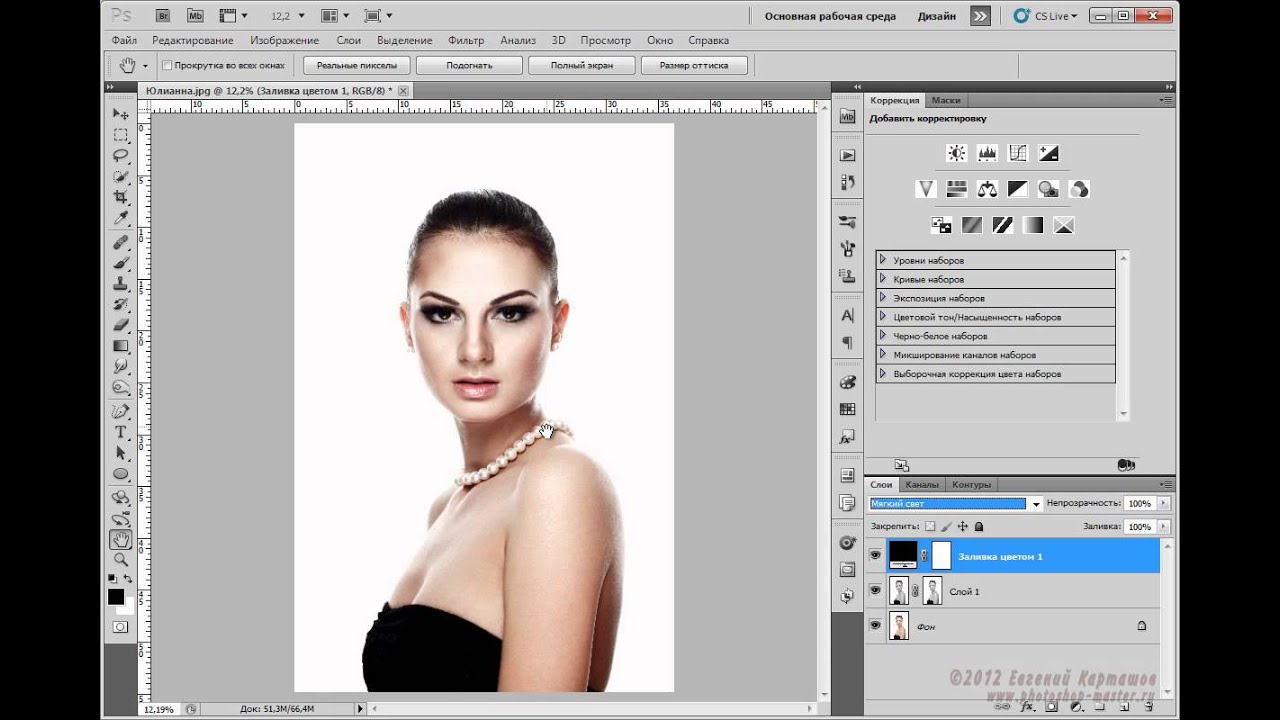
Task: Delete layer using the trash icon
Action: click(1147, 706)
